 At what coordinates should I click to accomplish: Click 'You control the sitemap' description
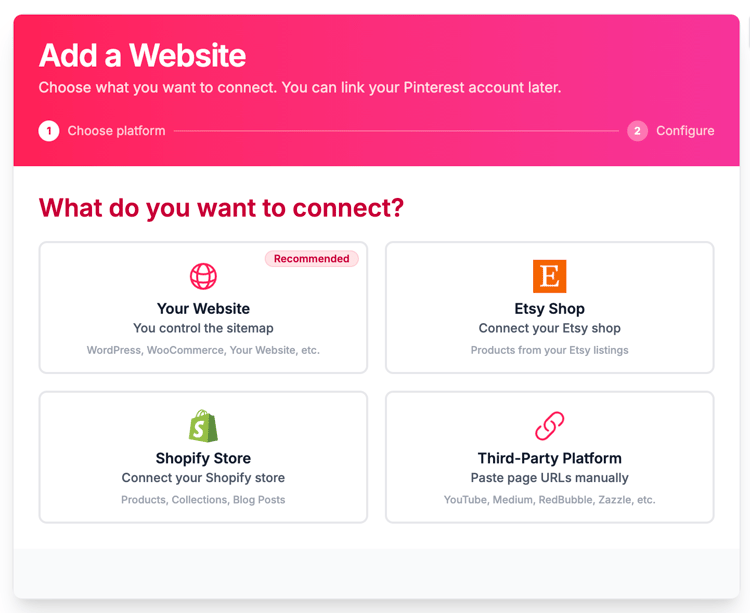(203, 328)
